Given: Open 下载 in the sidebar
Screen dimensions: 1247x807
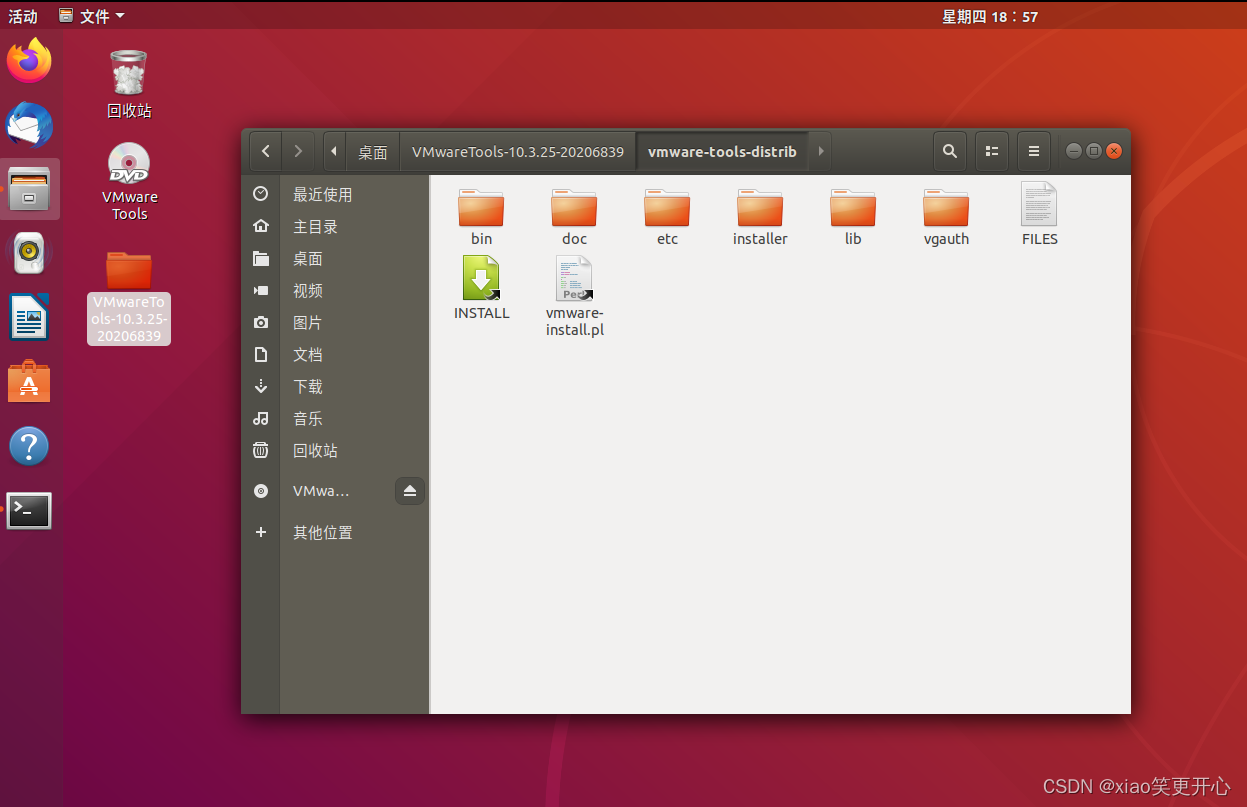Looking at the screenshot, I should click(x=336, y=386).
